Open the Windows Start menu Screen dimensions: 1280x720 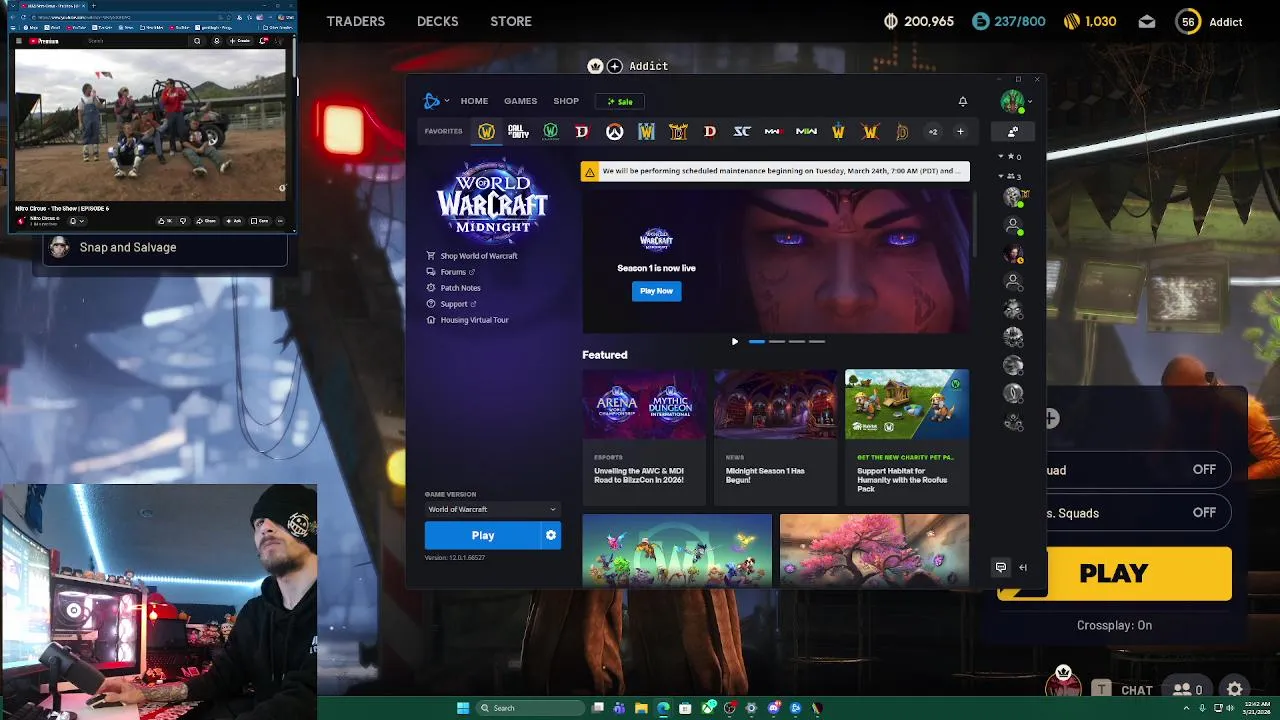click(x=463, y=708)
